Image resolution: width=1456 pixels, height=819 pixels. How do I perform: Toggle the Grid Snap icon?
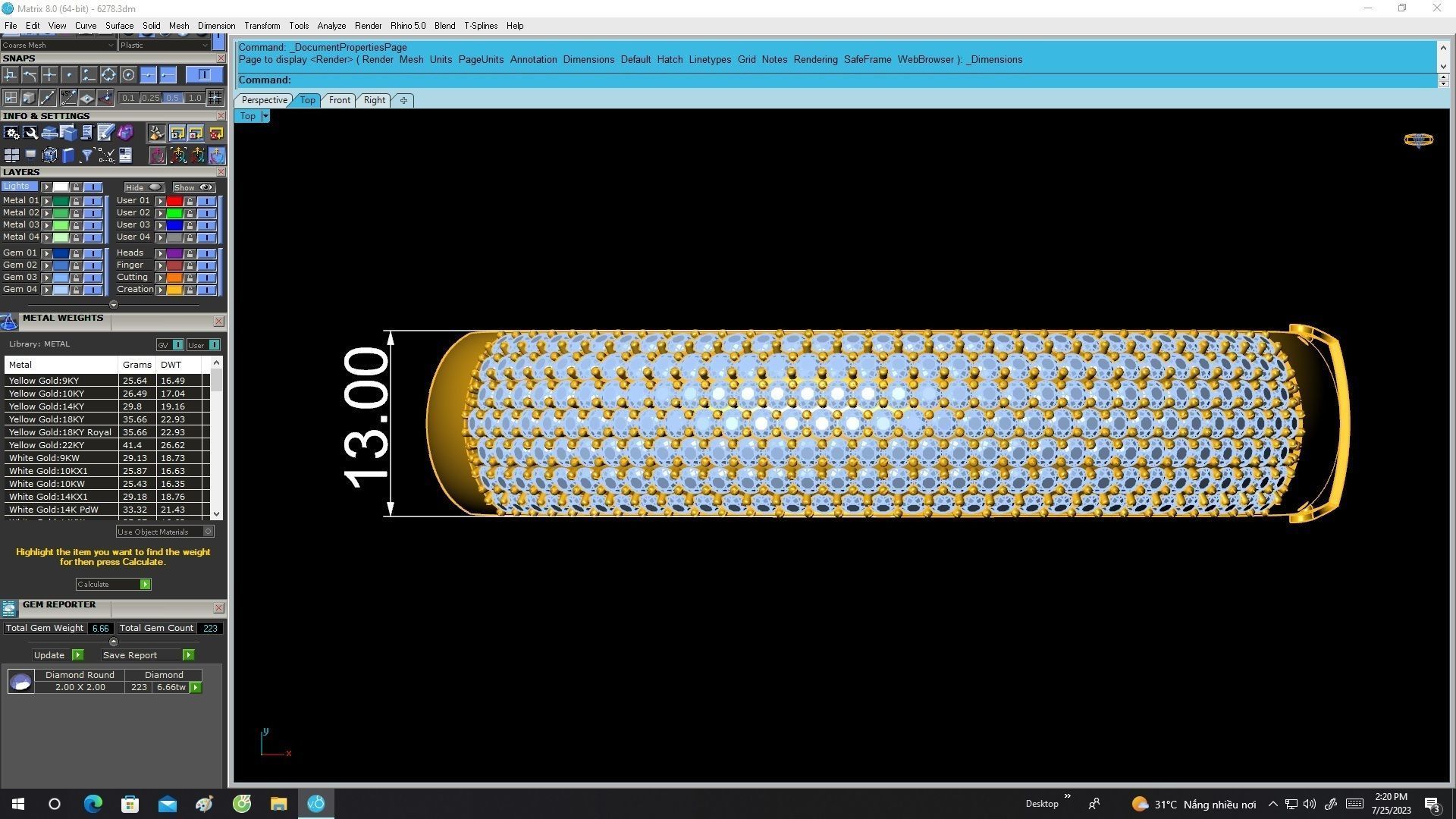tap(11, 98)
